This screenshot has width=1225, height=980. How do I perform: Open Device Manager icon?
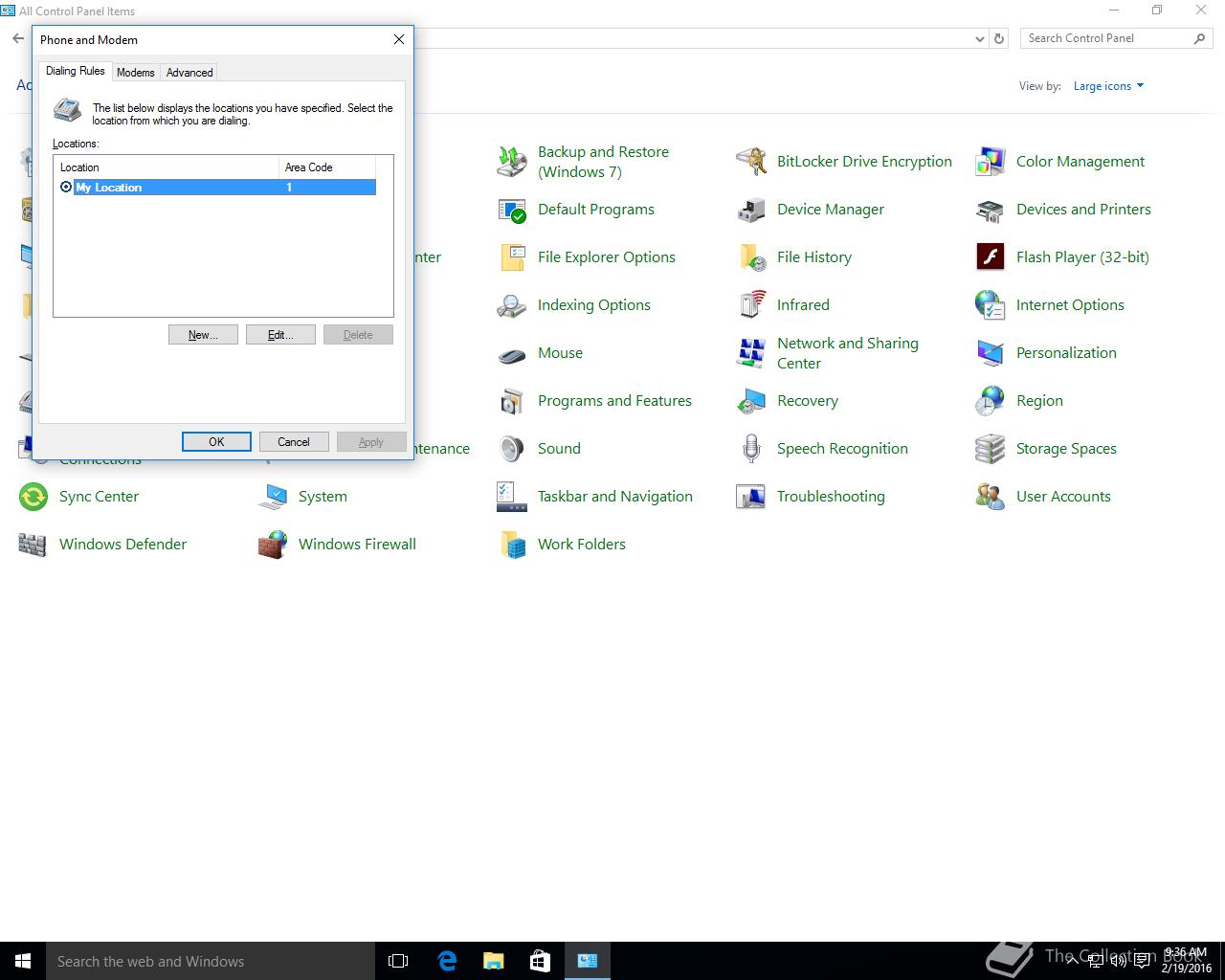[x=751, y=210]
